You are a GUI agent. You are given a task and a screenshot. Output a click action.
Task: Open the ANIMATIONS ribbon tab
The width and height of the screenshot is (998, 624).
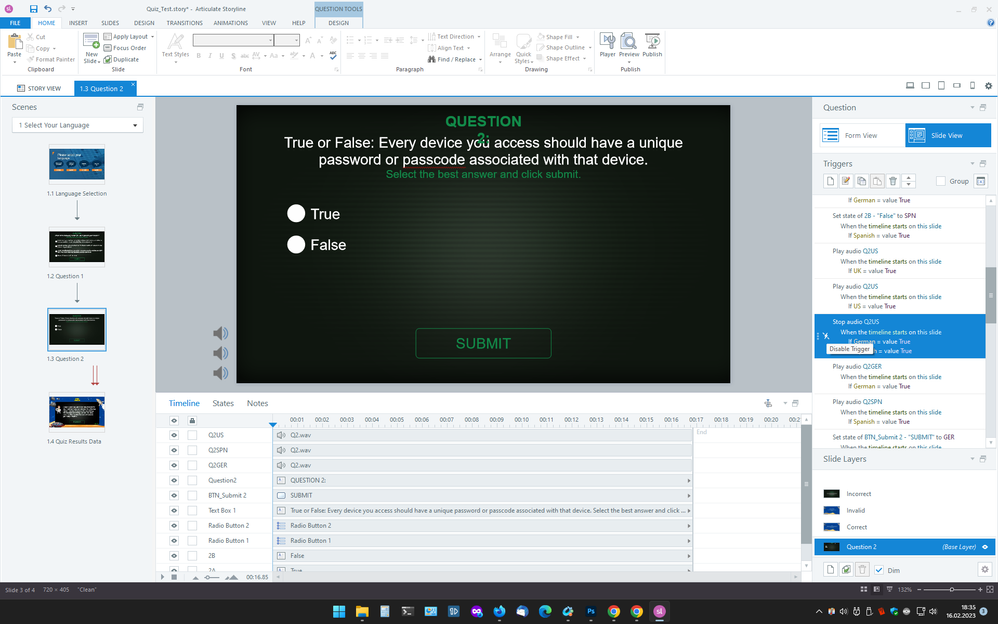[230, 23]
